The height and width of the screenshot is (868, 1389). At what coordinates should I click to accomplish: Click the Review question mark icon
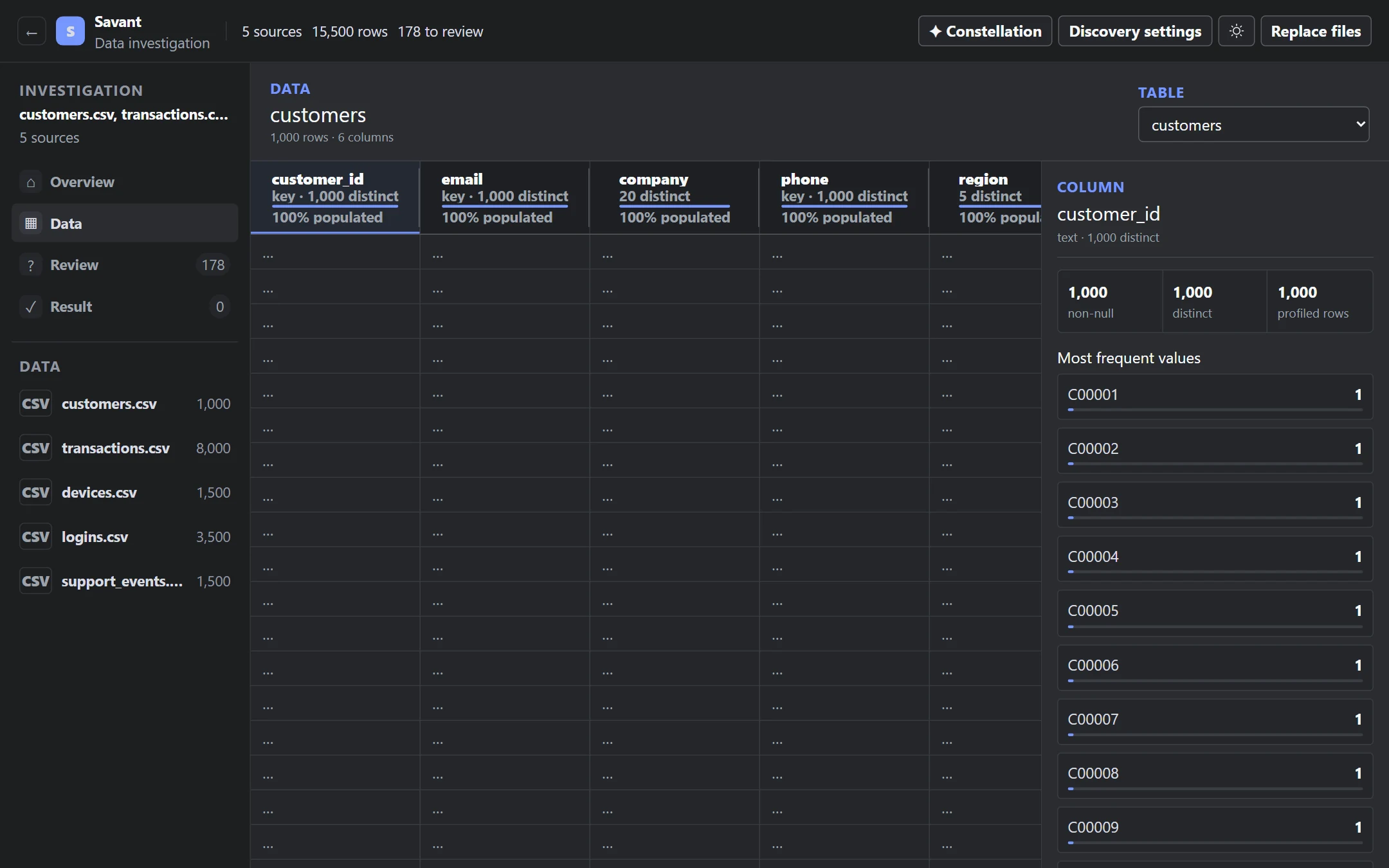[31, 265]
